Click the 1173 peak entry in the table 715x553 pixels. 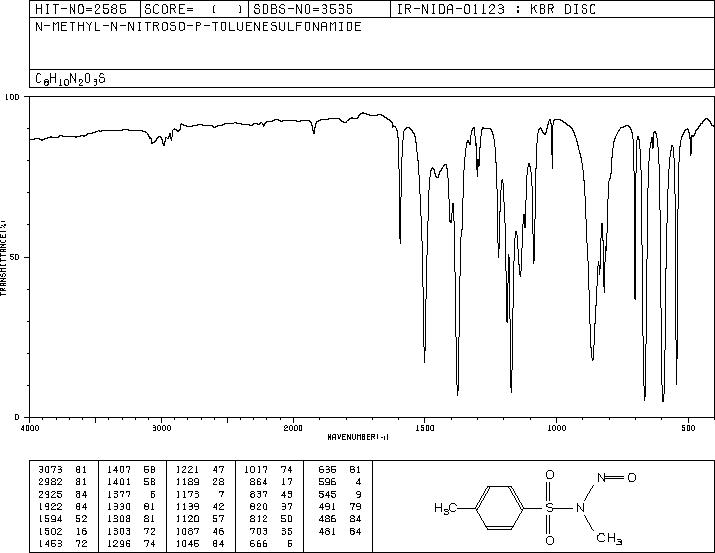200,494
